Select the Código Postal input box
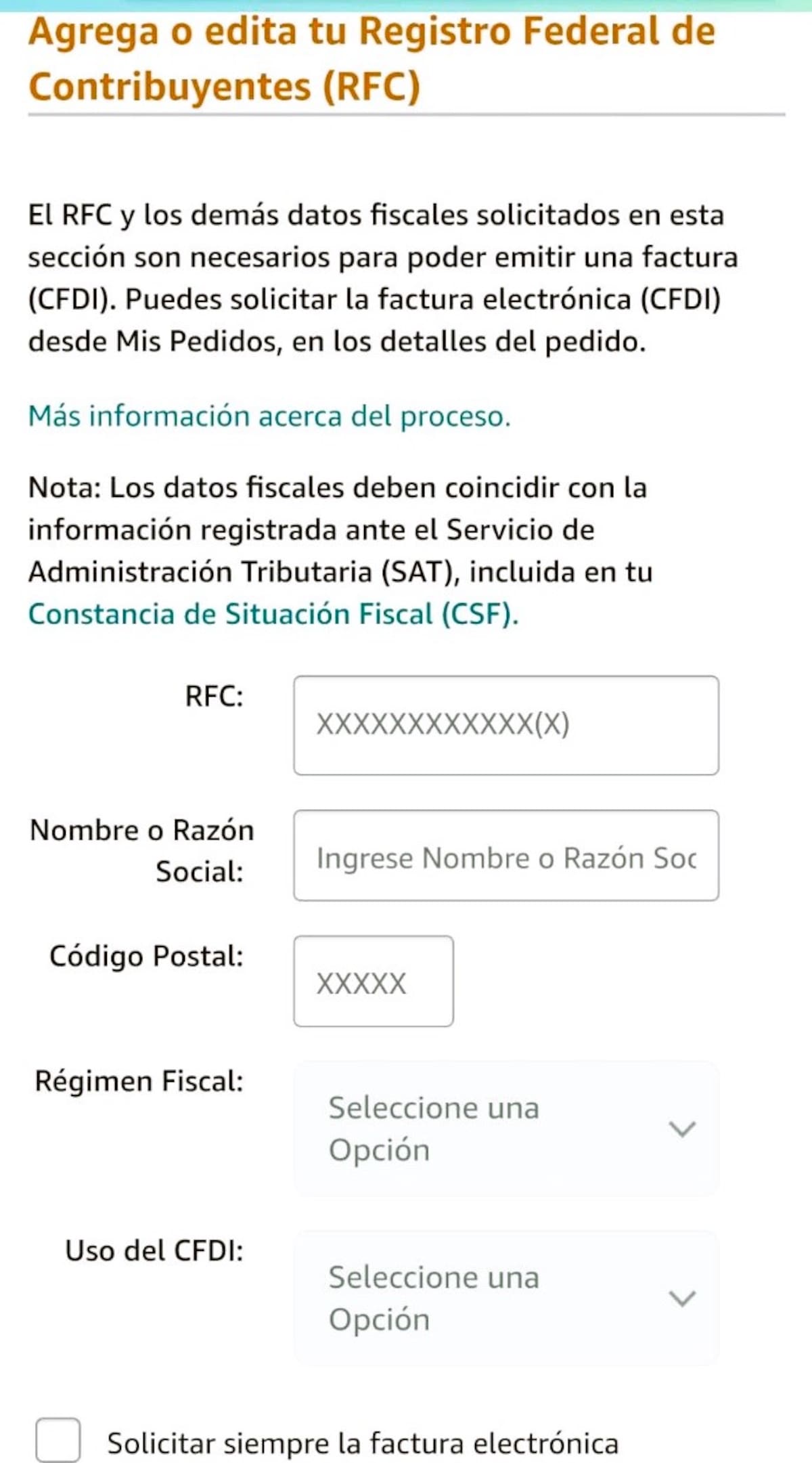 tap(373, 982)
